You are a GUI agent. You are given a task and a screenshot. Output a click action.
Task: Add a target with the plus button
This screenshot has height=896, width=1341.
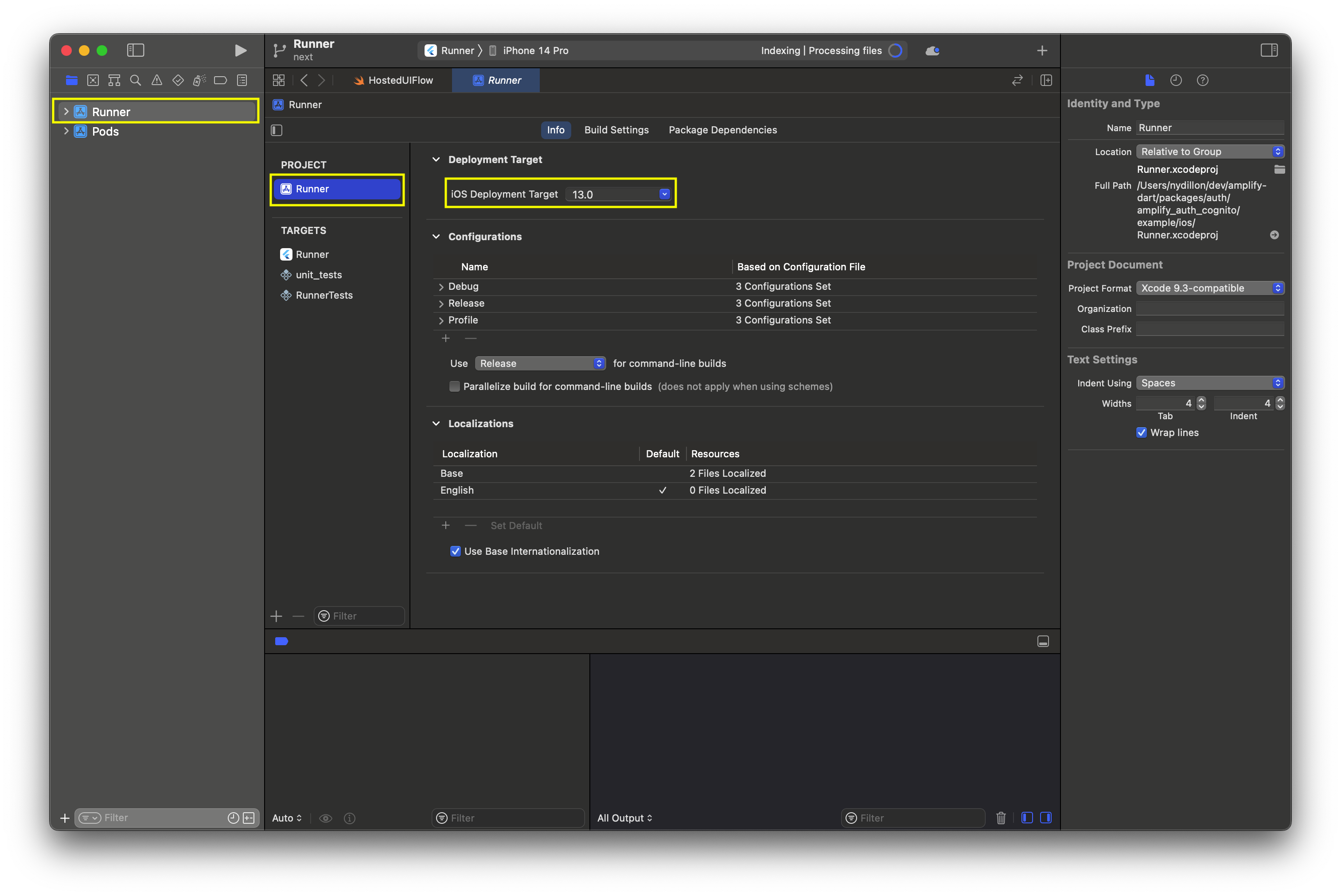click(276, 616)
